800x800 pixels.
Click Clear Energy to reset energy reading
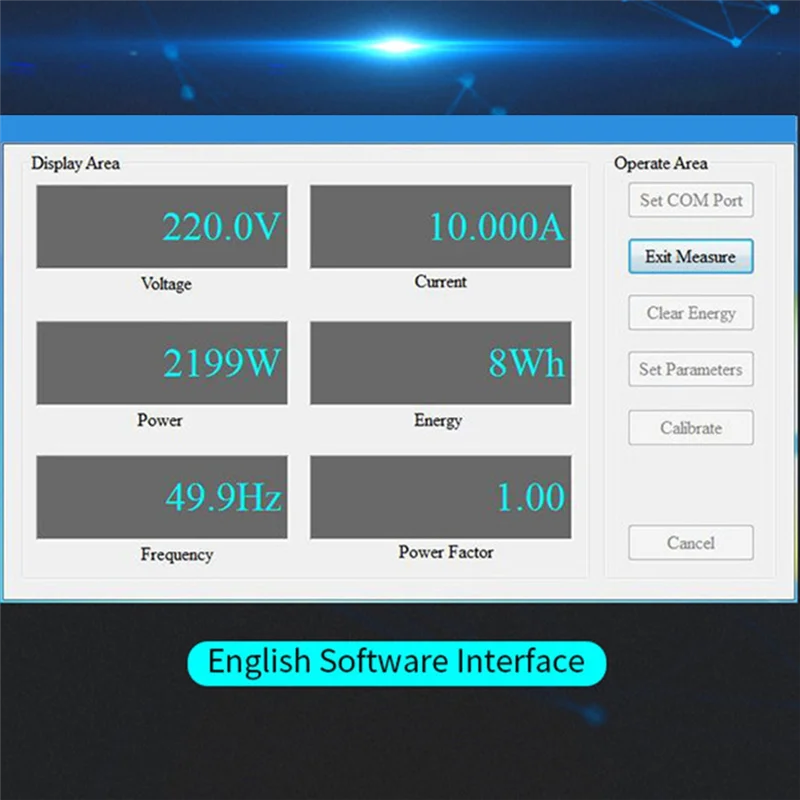tap(690, 313)
